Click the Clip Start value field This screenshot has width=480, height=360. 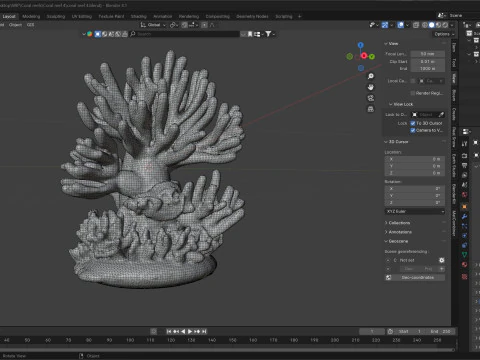(428, 62)
